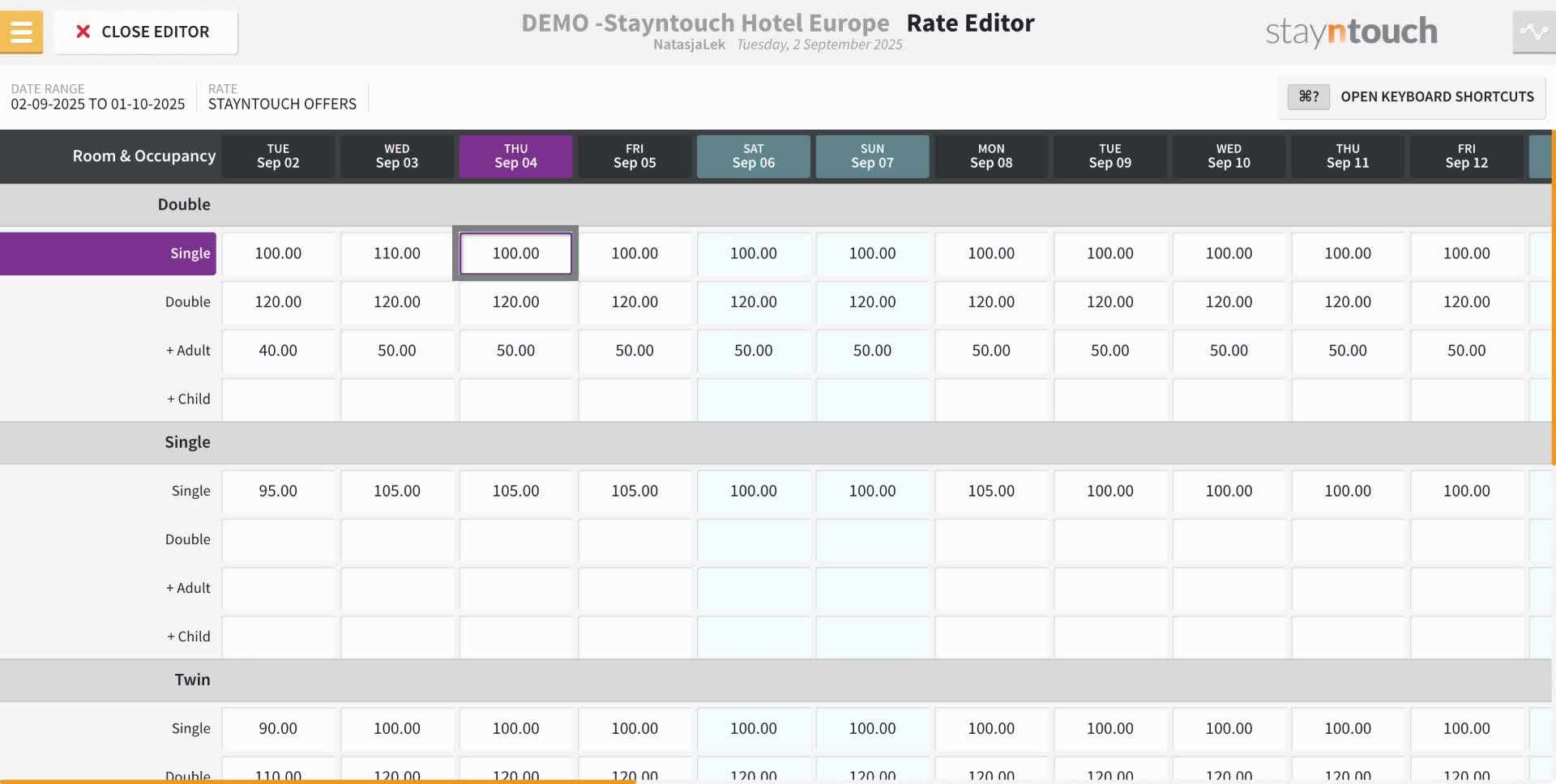
Task: Click empty +Adult cell in Single room Sep 04
Action: (516, 588)
